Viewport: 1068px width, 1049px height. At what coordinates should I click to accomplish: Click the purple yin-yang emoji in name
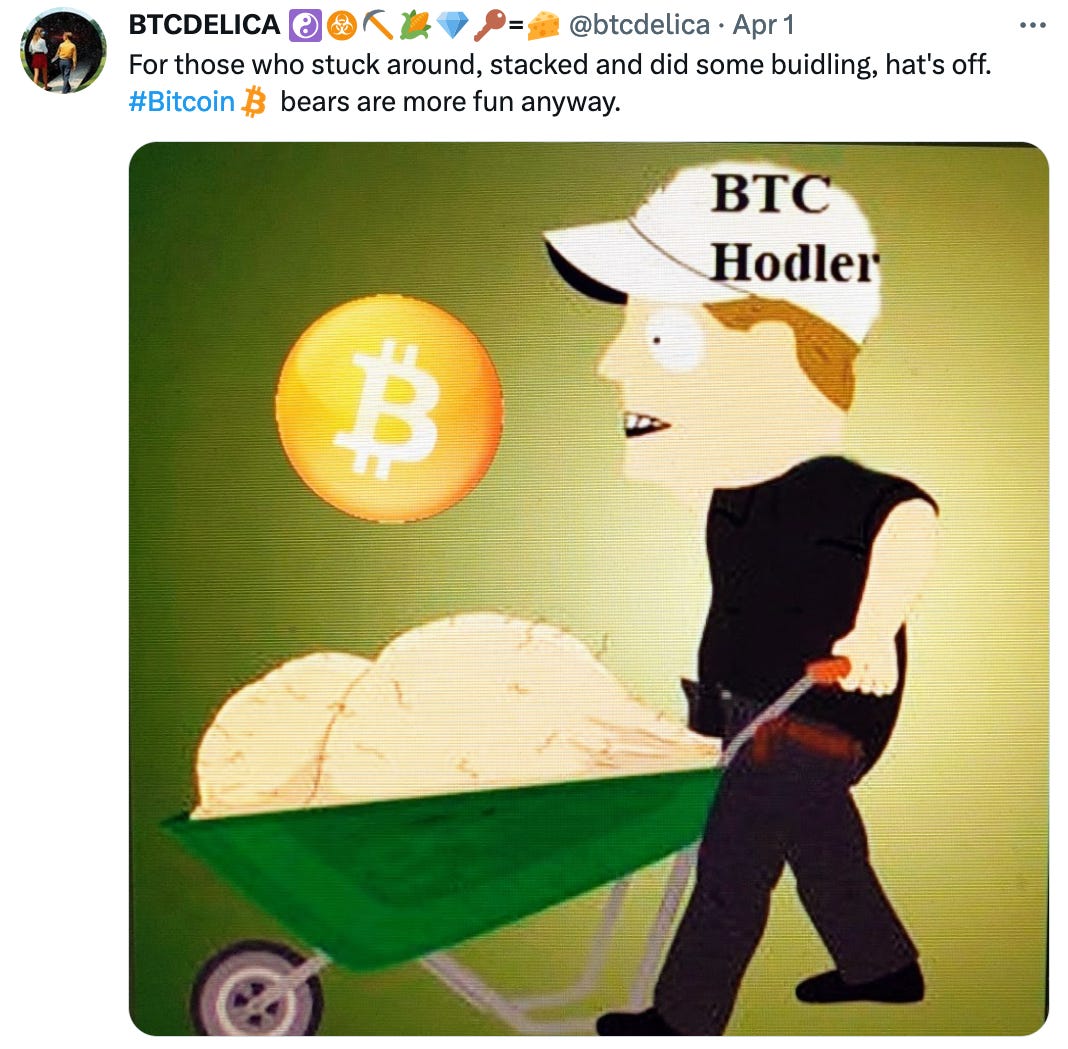(305, 26)
